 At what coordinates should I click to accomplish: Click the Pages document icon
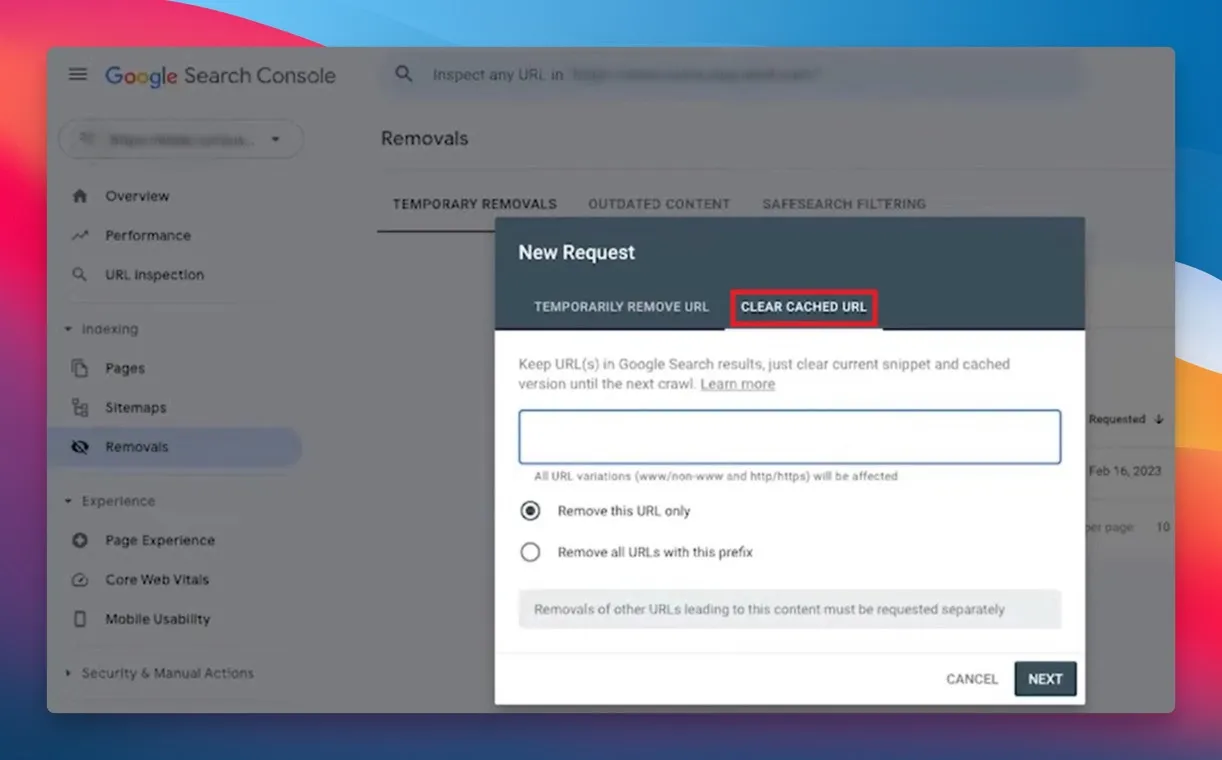[x=80, y=368]
